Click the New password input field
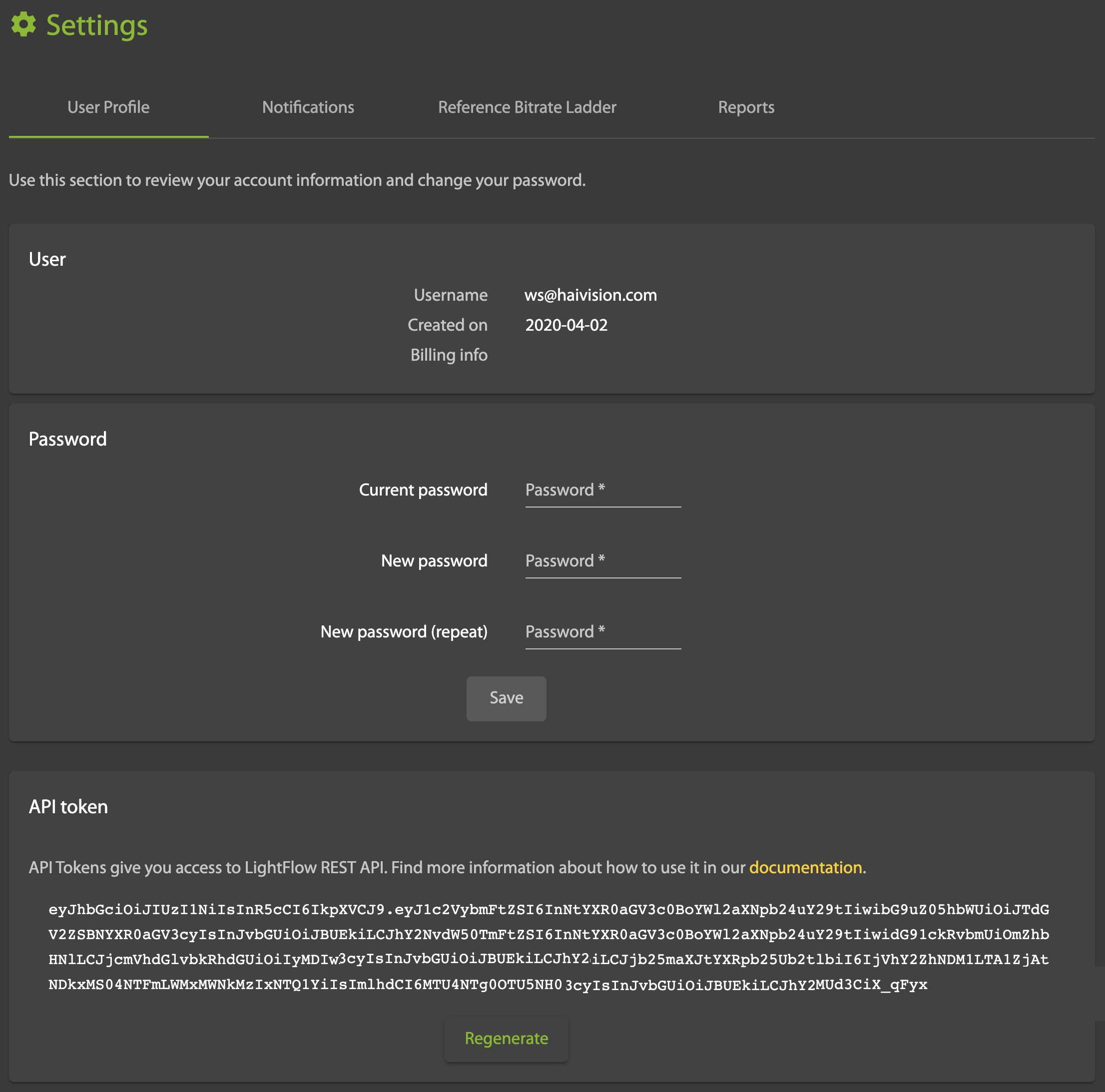Image resolution: width=1105 pixels, height=1092 pixels. [602, 561]
